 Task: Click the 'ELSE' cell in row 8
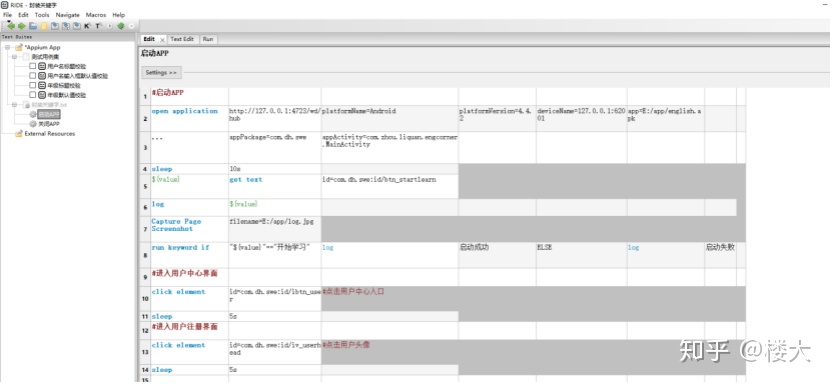coord(582,255)
